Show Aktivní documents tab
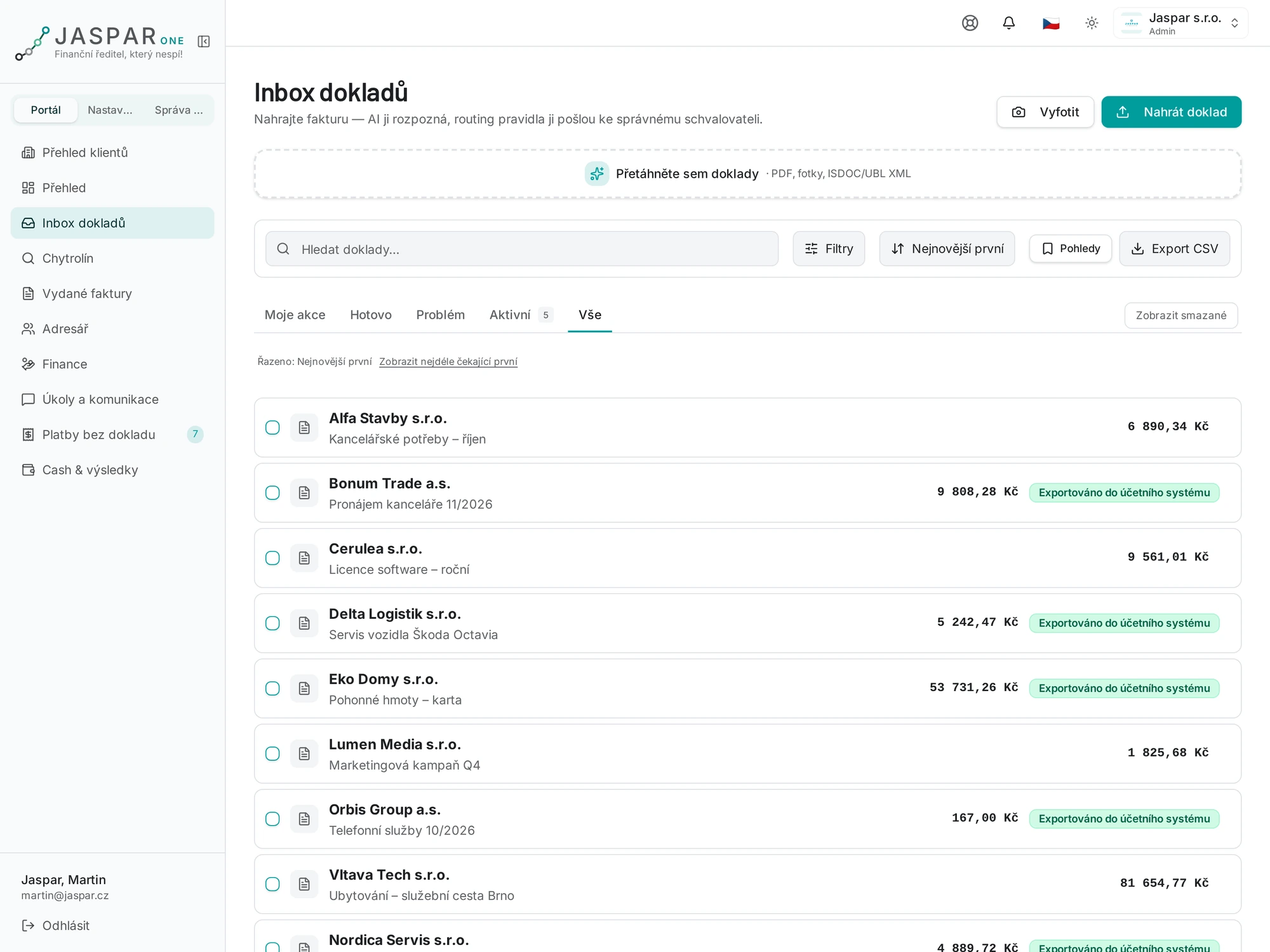The width and height of the screenshot is (1270, 952). 521,315
